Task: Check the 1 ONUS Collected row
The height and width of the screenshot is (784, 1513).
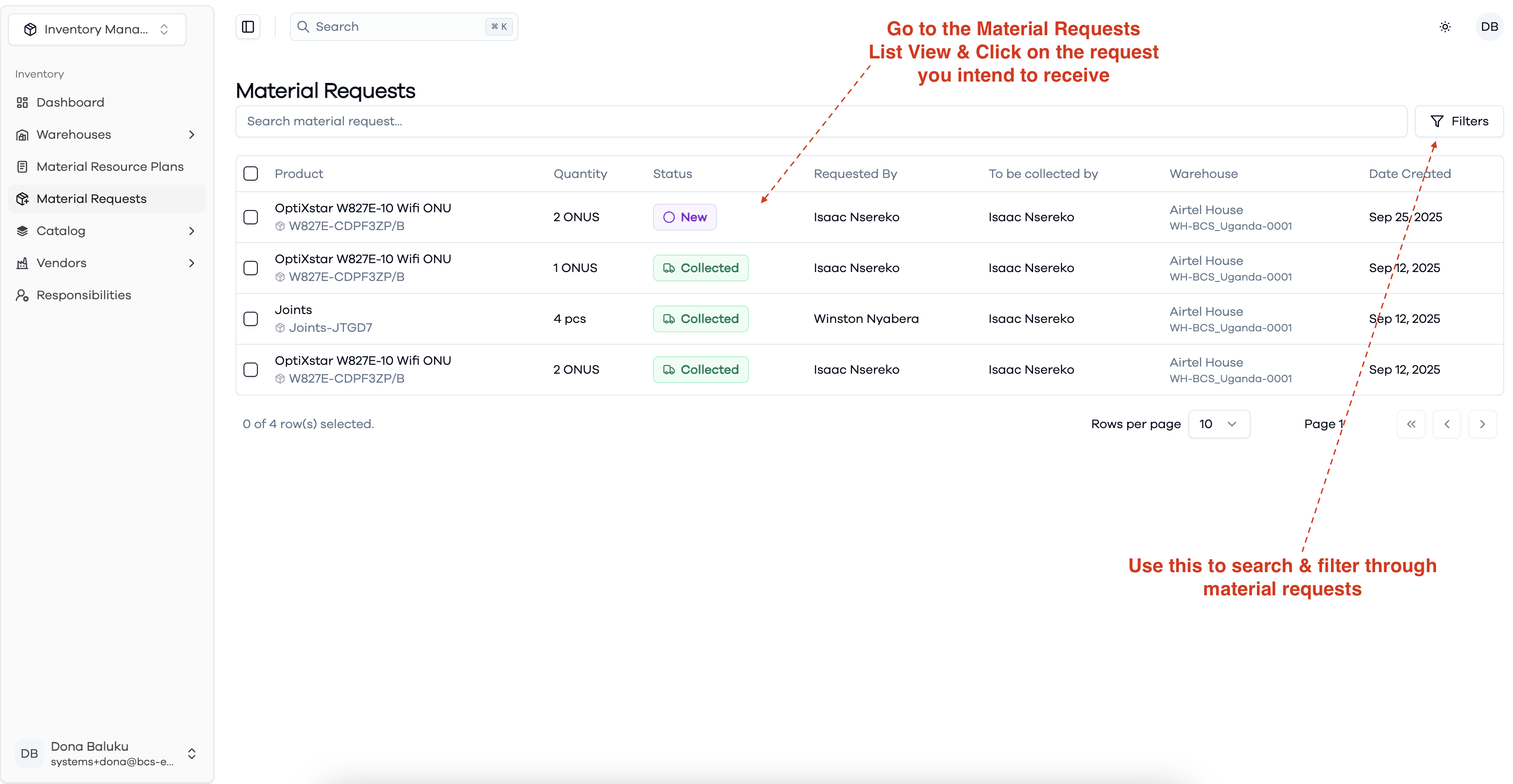Action: coord(251,268)
